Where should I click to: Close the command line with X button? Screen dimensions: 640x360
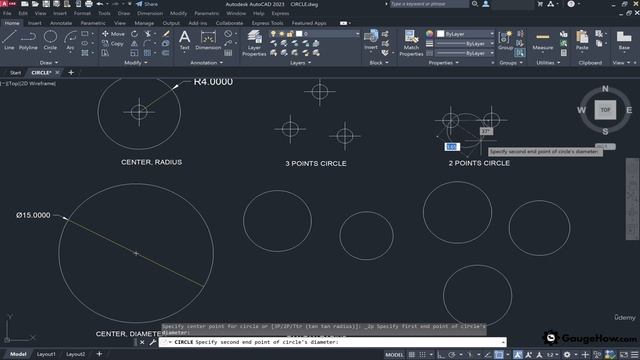(142, 342)
